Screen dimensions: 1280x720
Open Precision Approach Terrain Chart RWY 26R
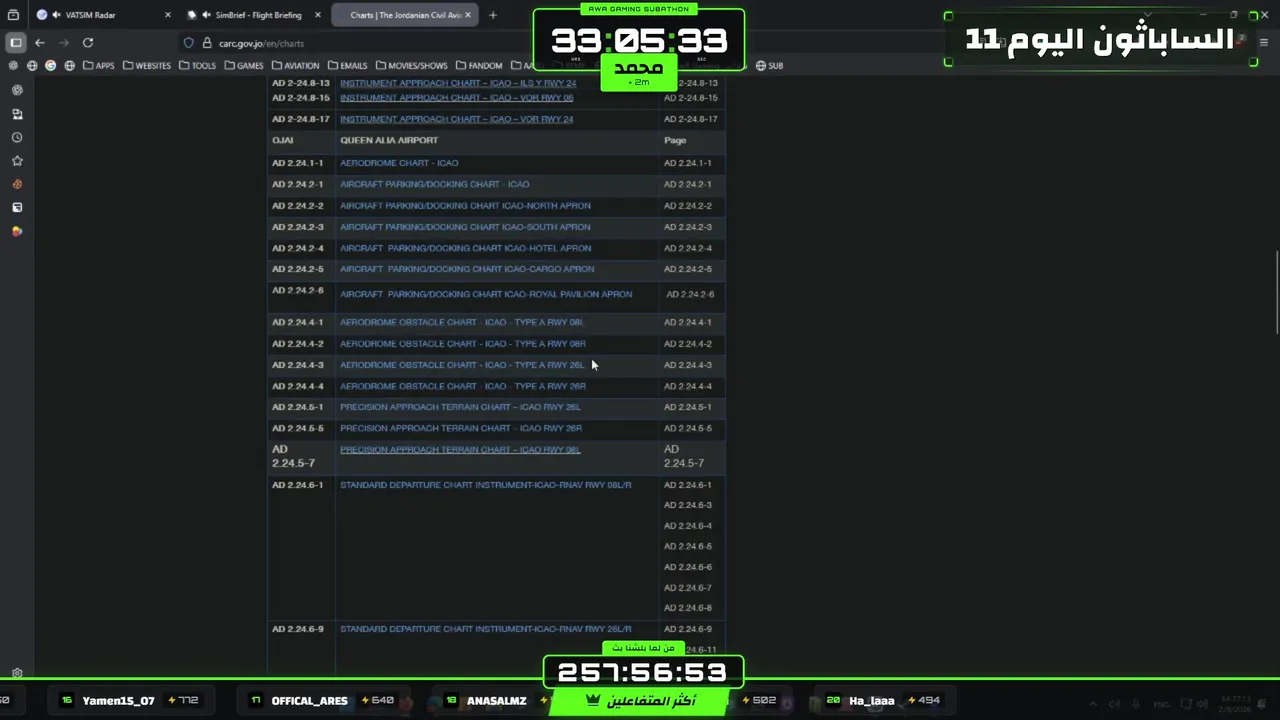click(x=461, y=428)
